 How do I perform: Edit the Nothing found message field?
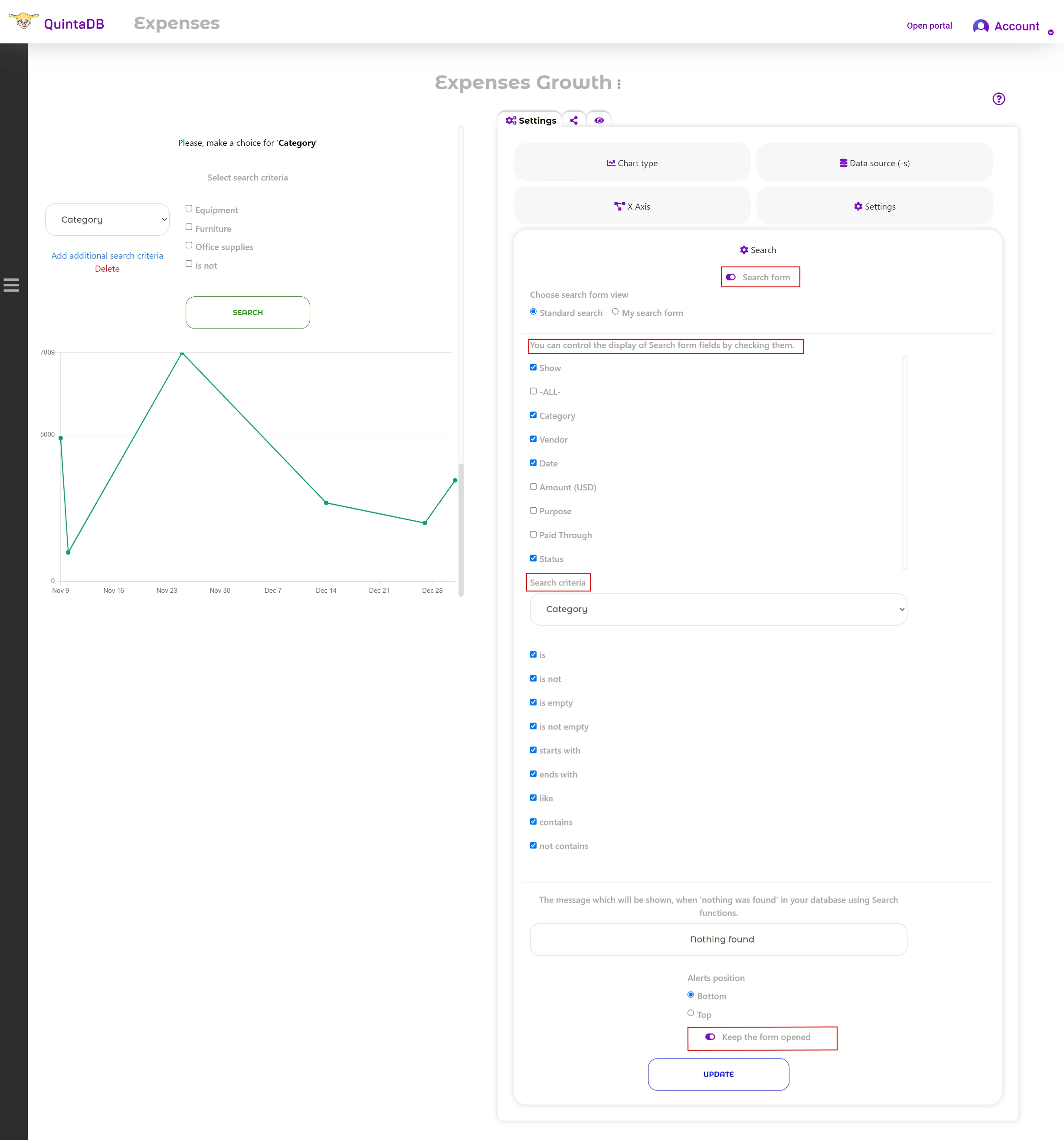[718, 939]
